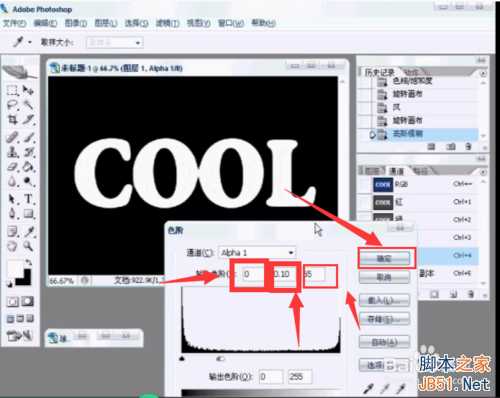Open the 图像(I) menu
This screenshot has height=398, width=500.
coord(75,23)
